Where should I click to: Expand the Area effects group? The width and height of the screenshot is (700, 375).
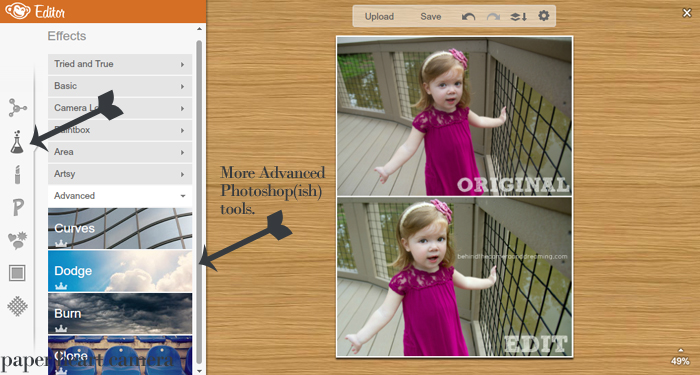120,152
